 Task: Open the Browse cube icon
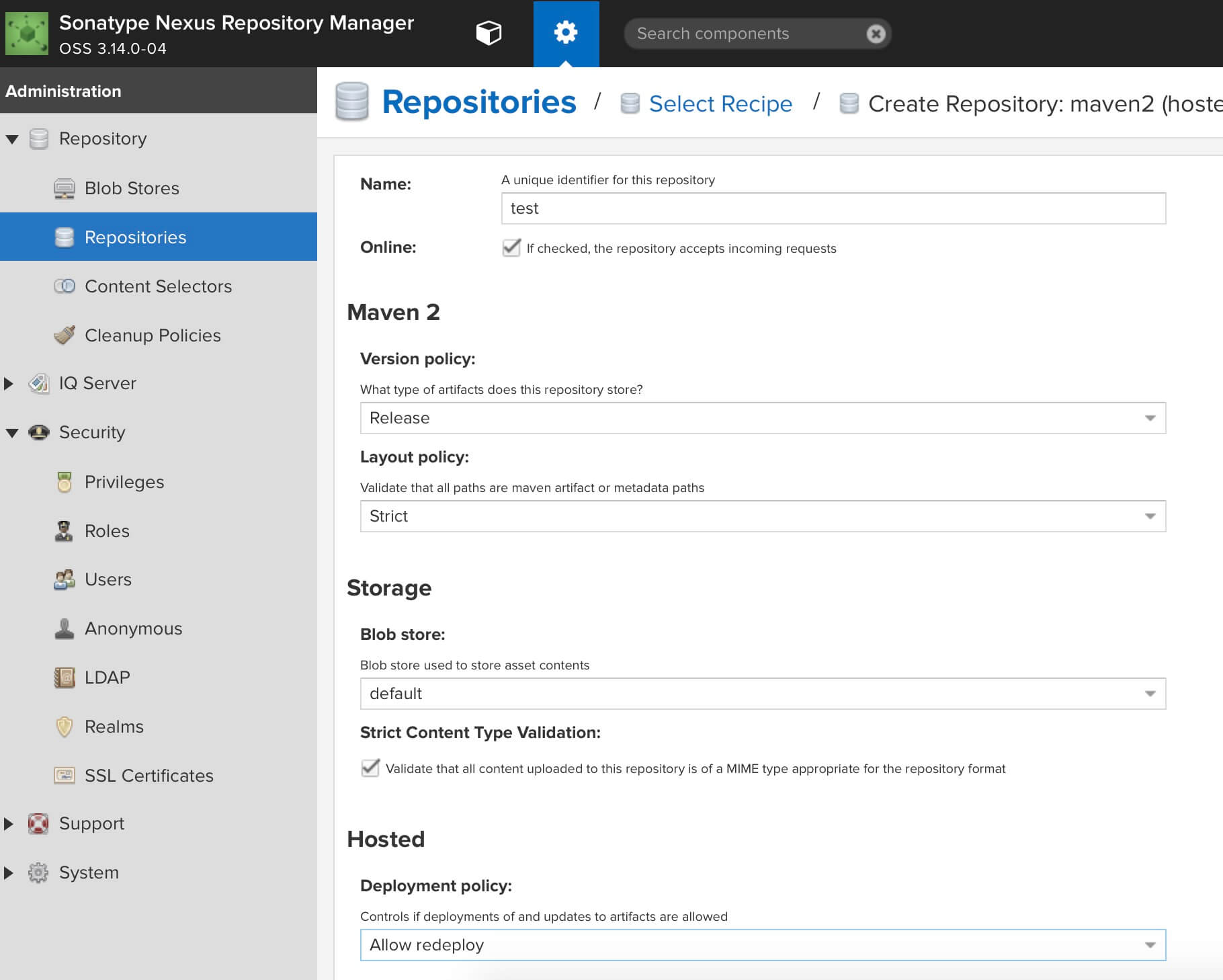point(489,33)
